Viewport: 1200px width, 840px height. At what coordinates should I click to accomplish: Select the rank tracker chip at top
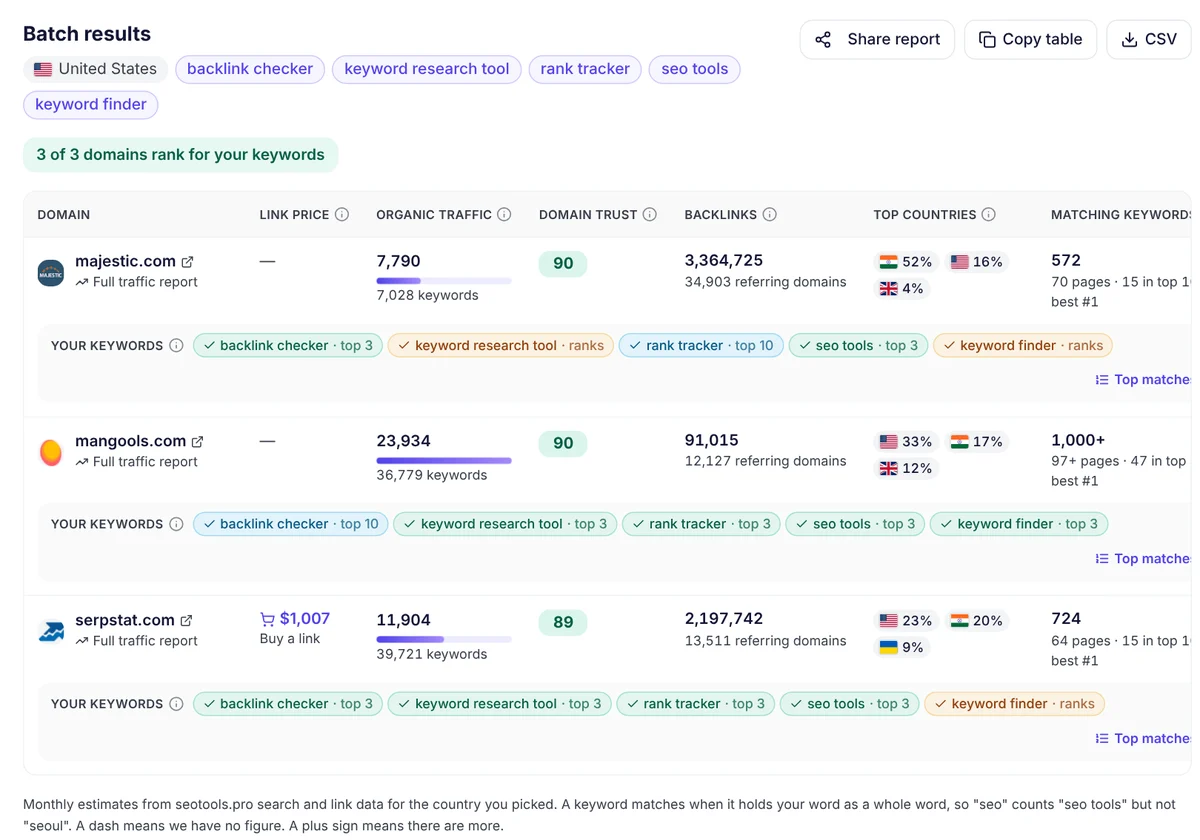click(x=585, y=69)
